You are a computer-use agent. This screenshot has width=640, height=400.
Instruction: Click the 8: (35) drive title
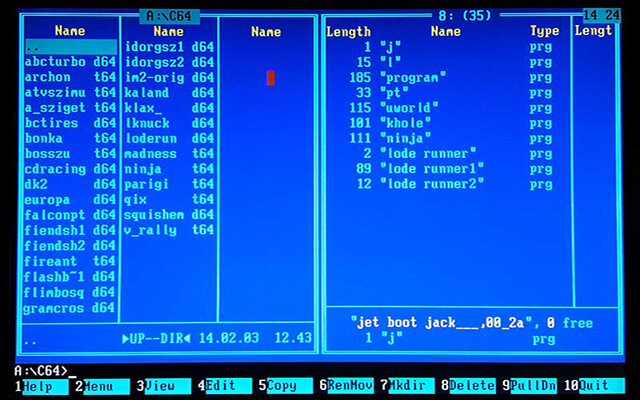pyautogui.click(x=465, y=16)
